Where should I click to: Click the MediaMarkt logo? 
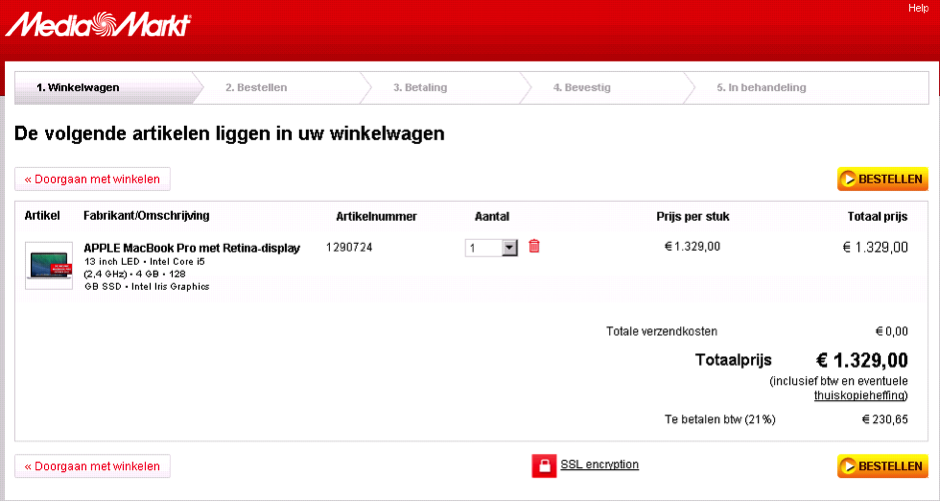[98, 25]
